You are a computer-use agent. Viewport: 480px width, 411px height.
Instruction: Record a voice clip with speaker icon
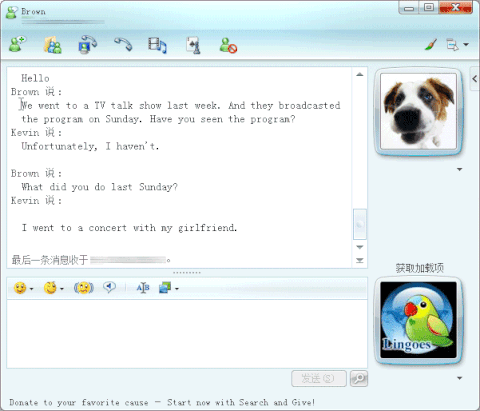click(109, 287)
